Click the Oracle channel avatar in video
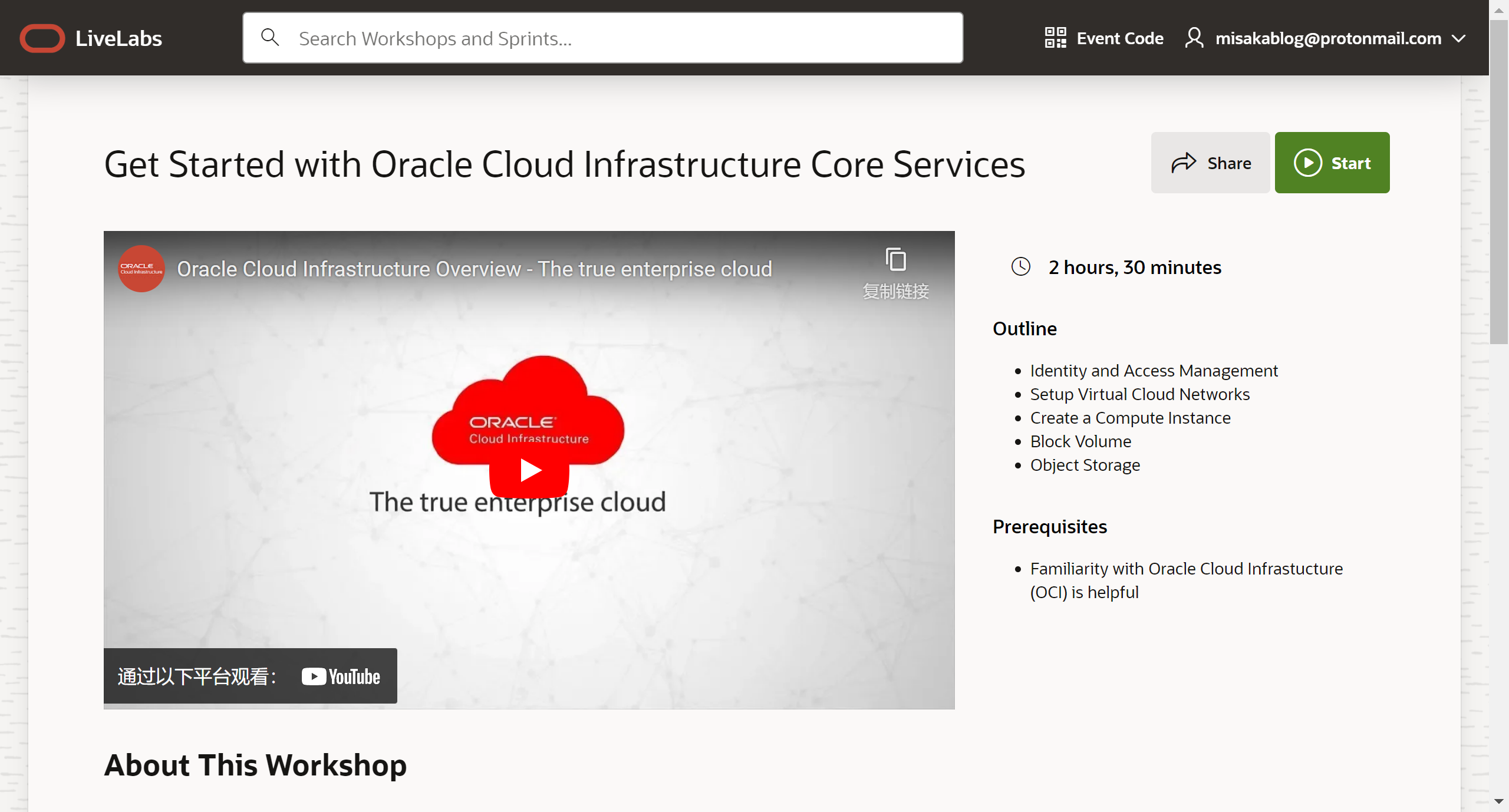The image size is (1509, 812). coord(141,269)
